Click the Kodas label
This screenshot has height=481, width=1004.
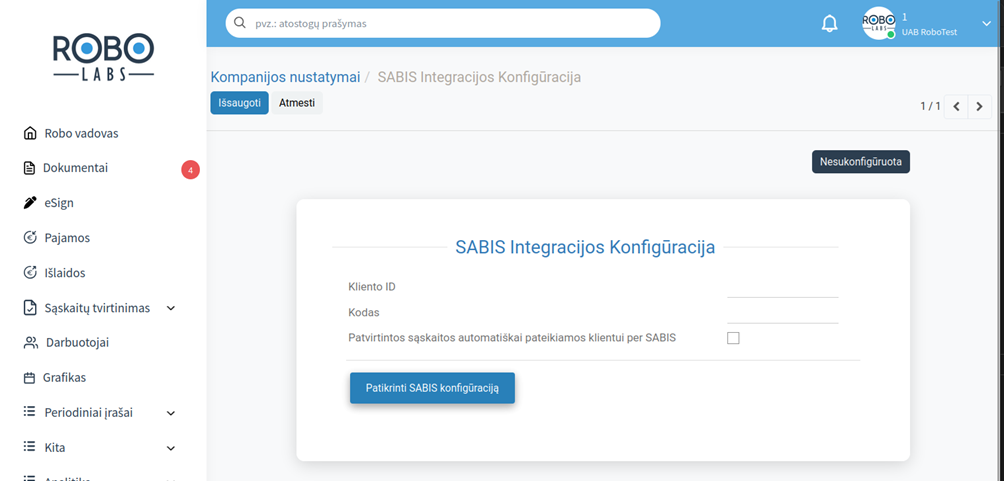click(x=364, y=313)
